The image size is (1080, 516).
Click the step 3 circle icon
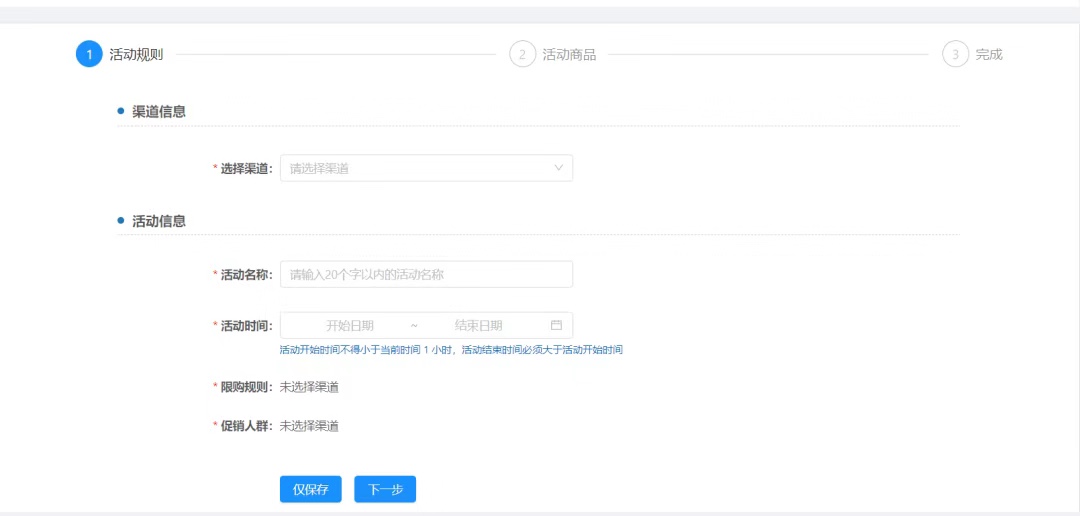pos(955,54)
